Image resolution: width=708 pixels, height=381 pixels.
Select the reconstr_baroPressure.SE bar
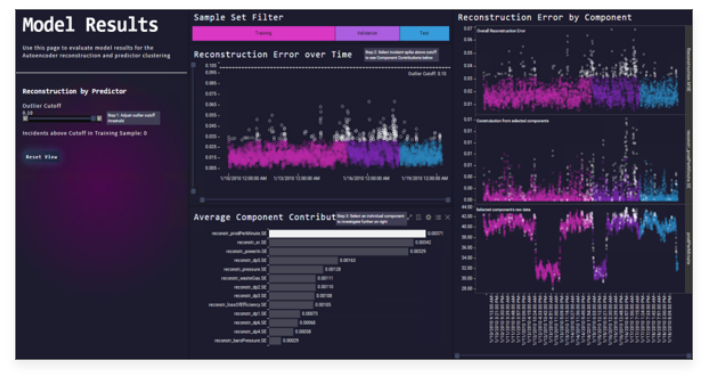coord(275,341)
